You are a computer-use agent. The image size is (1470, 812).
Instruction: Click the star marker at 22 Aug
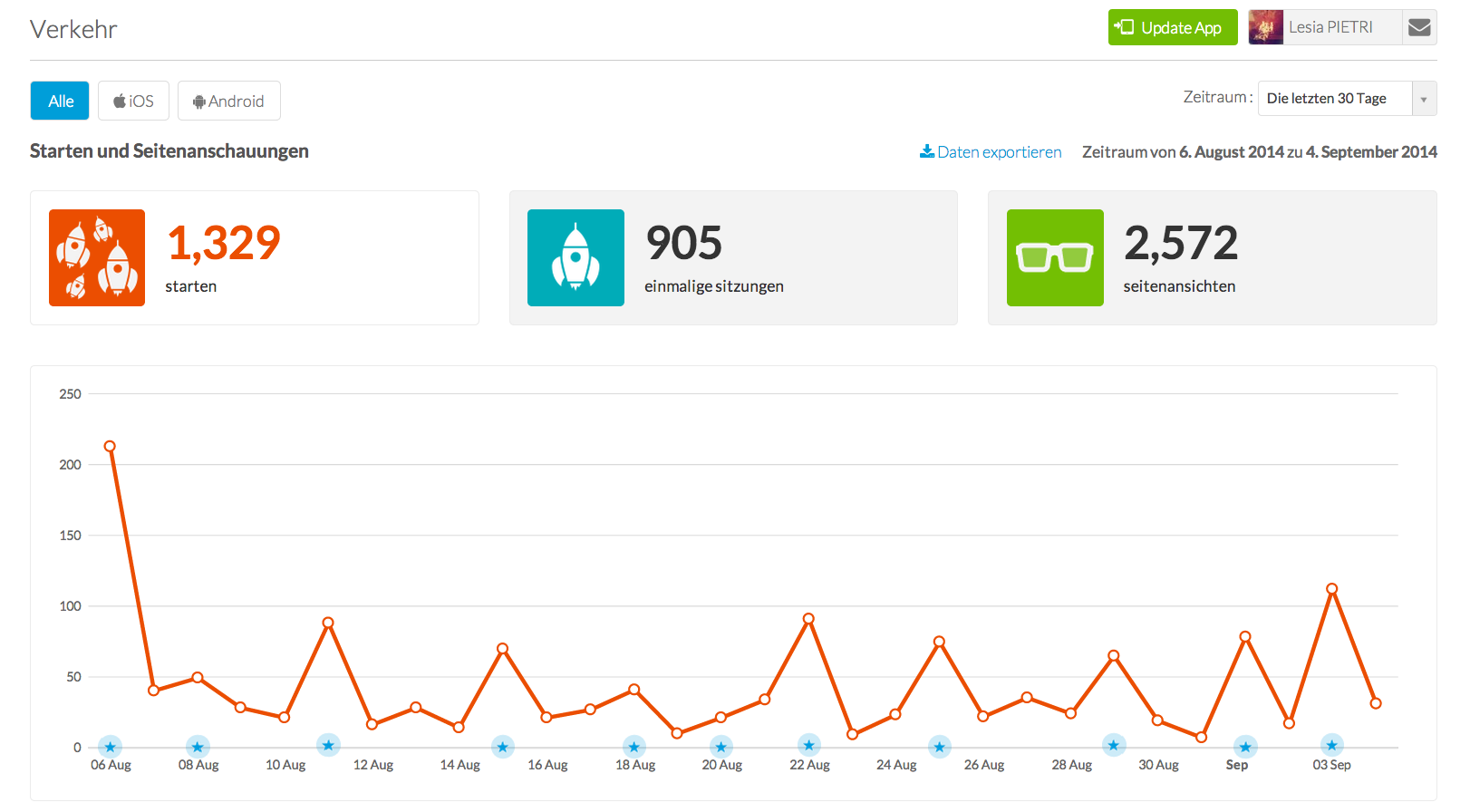pyautogui.click(x=808, y=746)
